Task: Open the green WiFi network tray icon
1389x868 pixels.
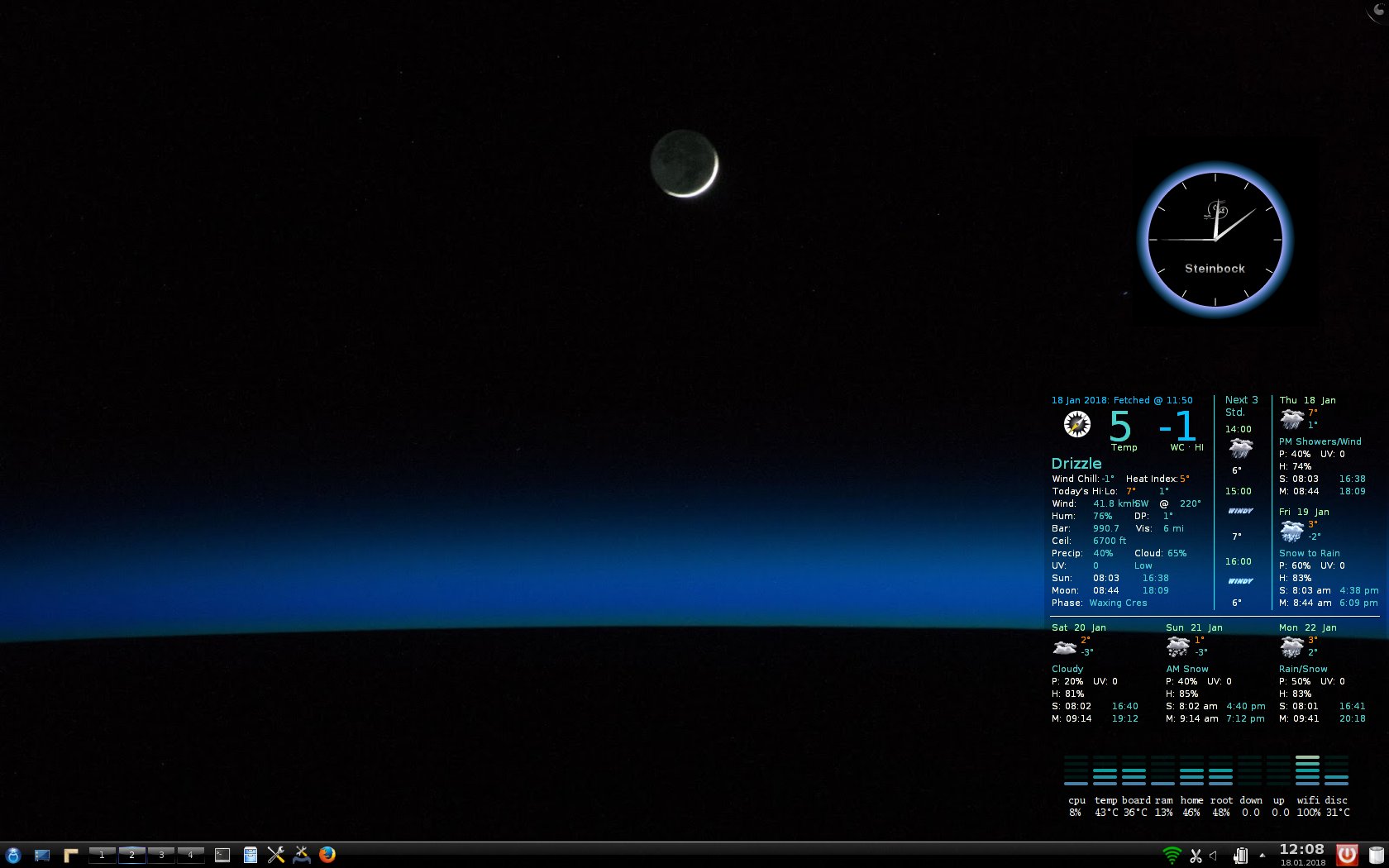Action: coord(1172,856)
